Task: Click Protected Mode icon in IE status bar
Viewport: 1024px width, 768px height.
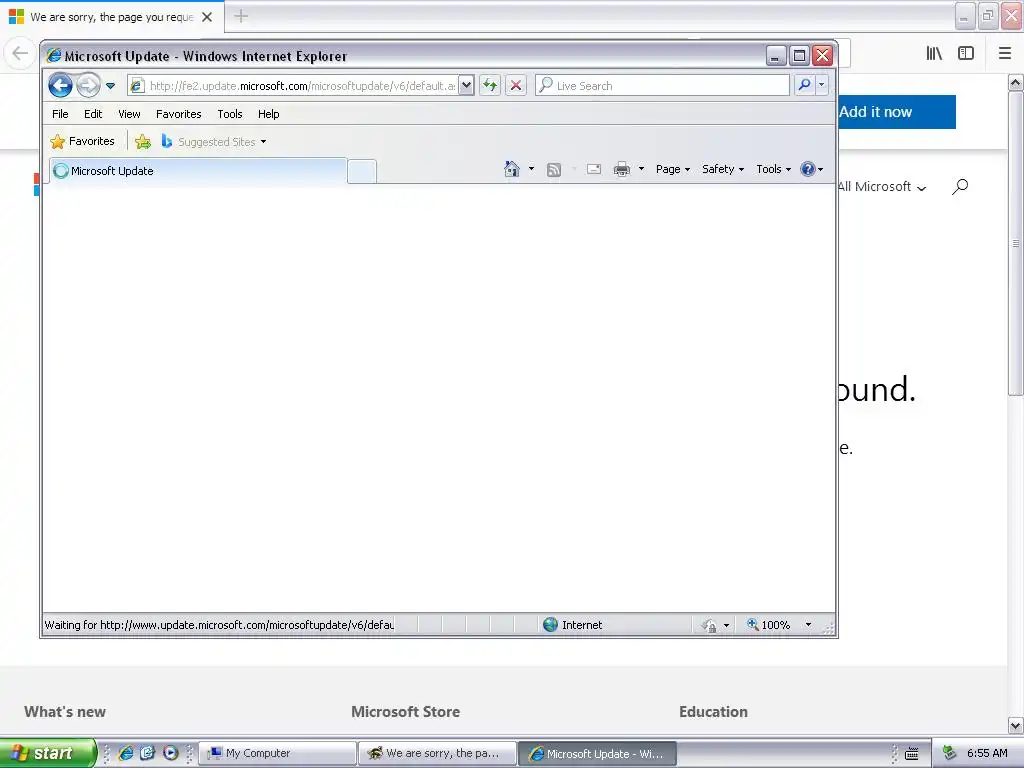Action: [x=709, y=626]
